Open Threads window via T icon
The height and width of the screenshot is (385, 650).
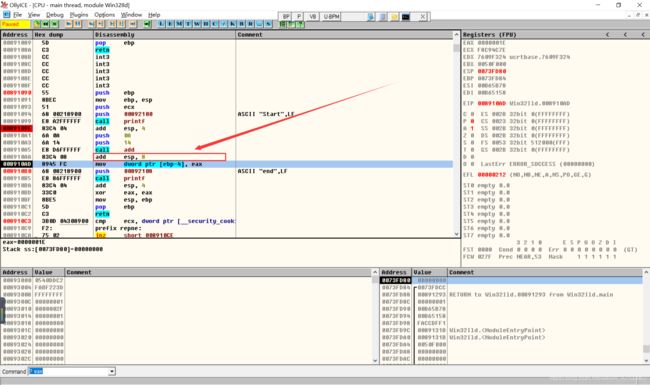pos(188,24)
